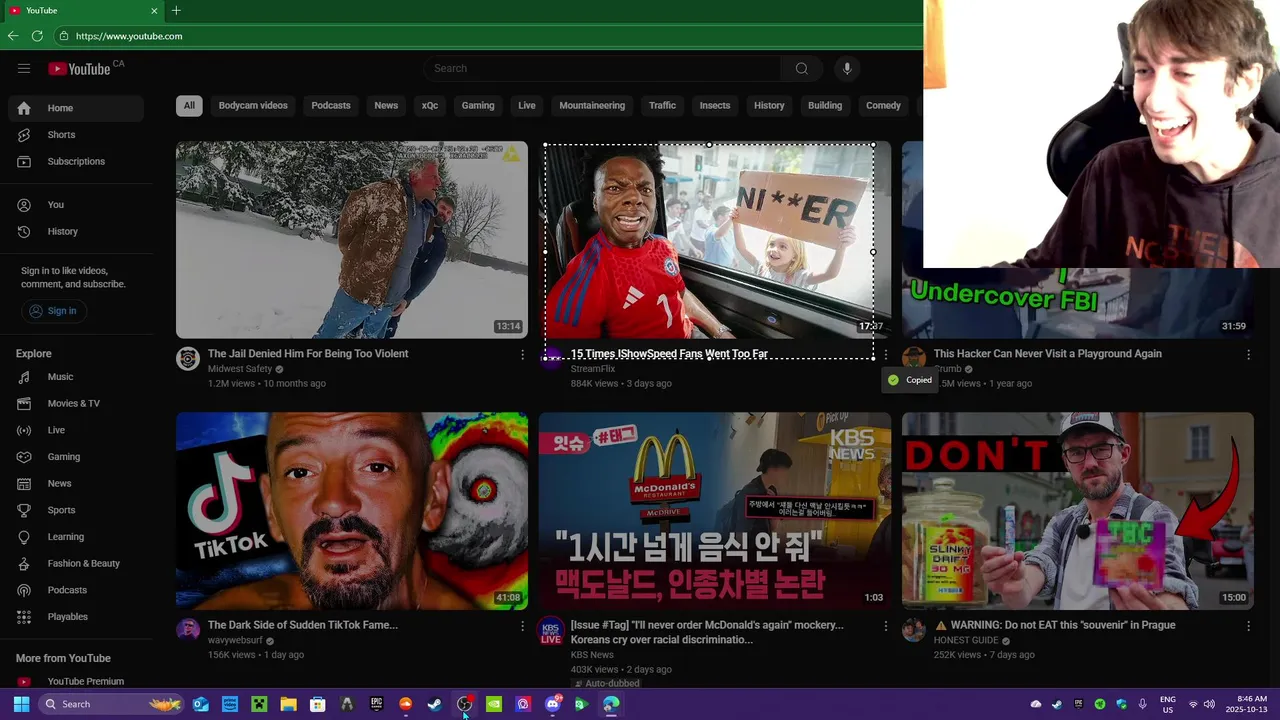The width and height of the screenshot is (1280, 720).
Task: Select the Insects filter chip
Action: (715, 105)
